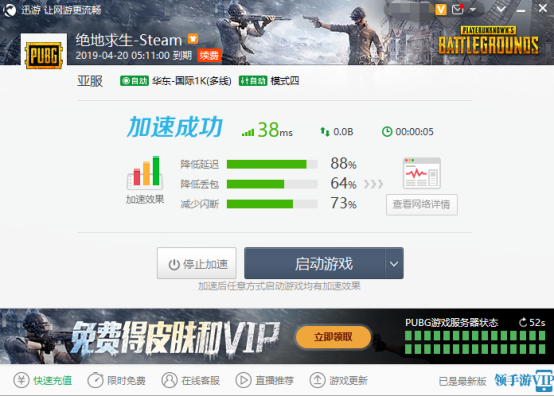Click the 启动游戏 launch button
Viewport: 554px width, 397px height.
[x=315, y=263]
